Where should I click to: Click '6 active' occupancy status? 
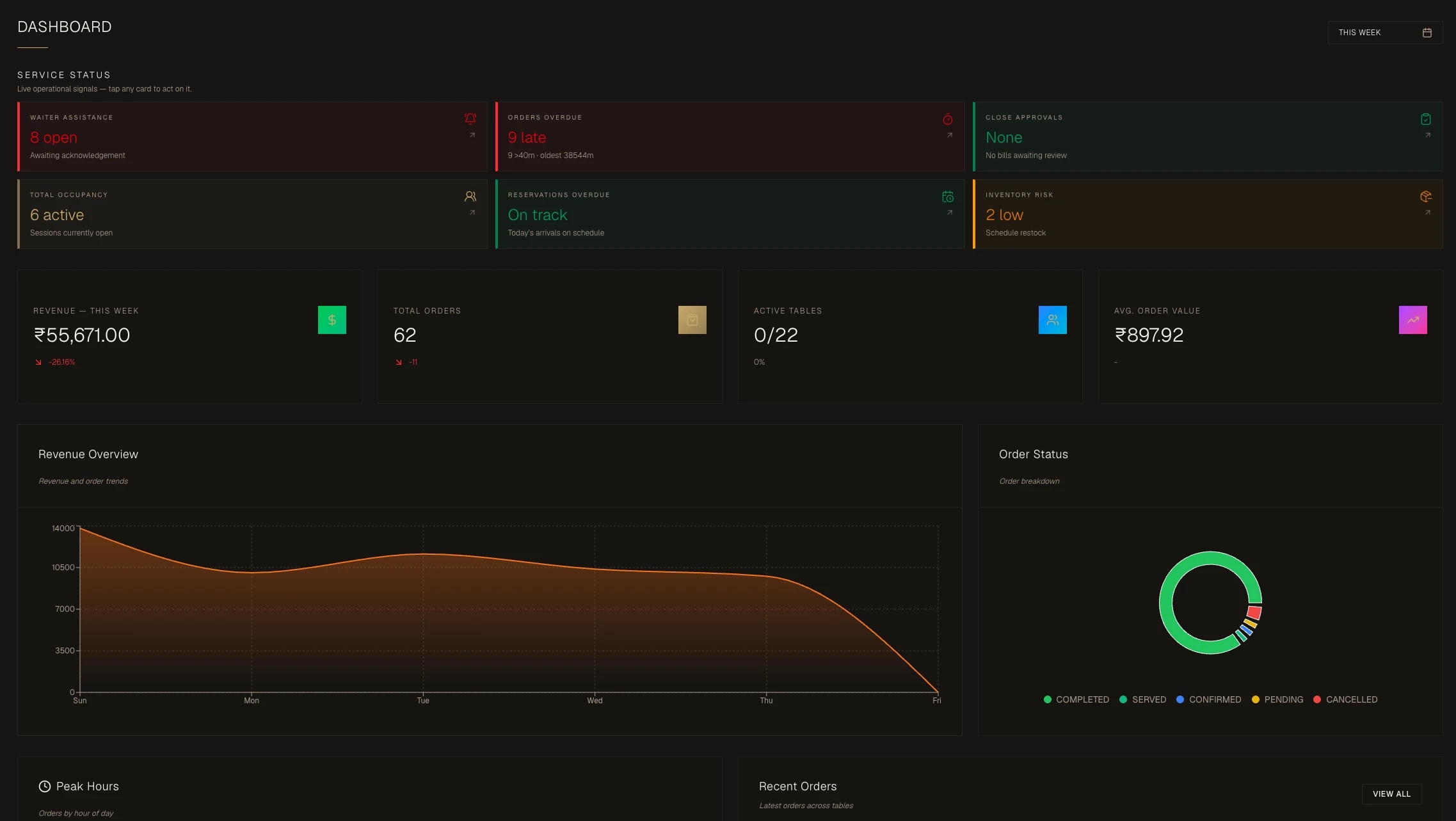pos(57,215)
